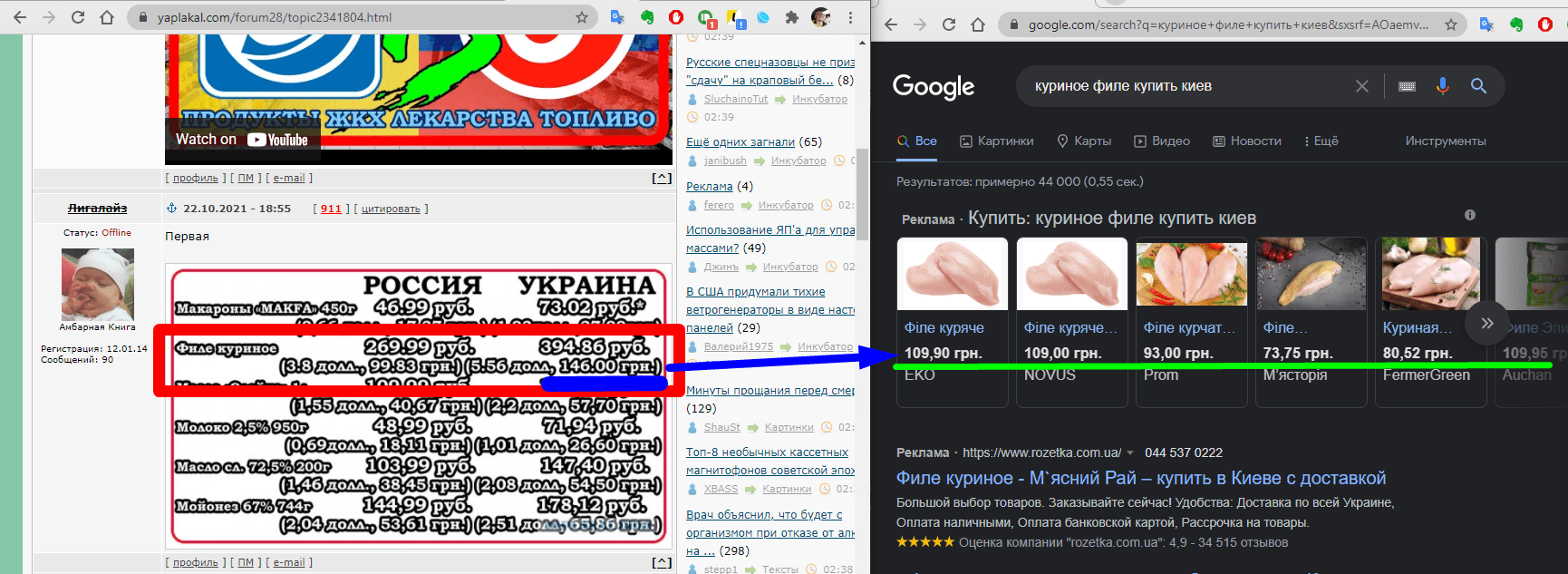1568x574 pixels.
Task: Go forward in the Google browser window
Action: 920,24
